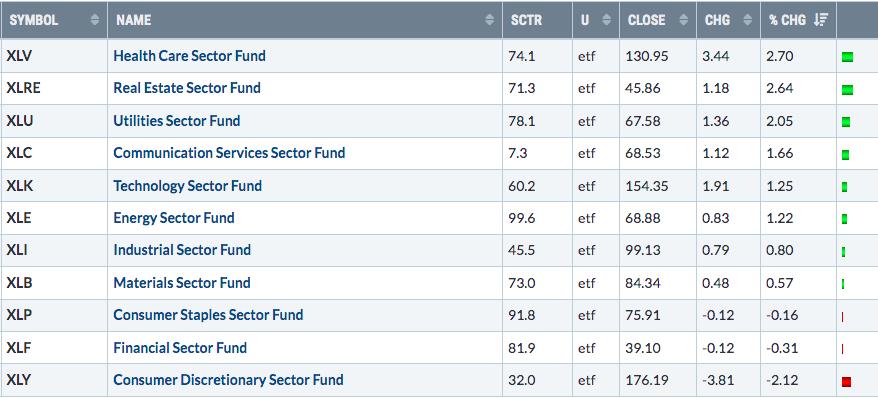Open Real Estate Sector Fund link
The height and width of the screenshot is (398, 878).
click(186, 88)
